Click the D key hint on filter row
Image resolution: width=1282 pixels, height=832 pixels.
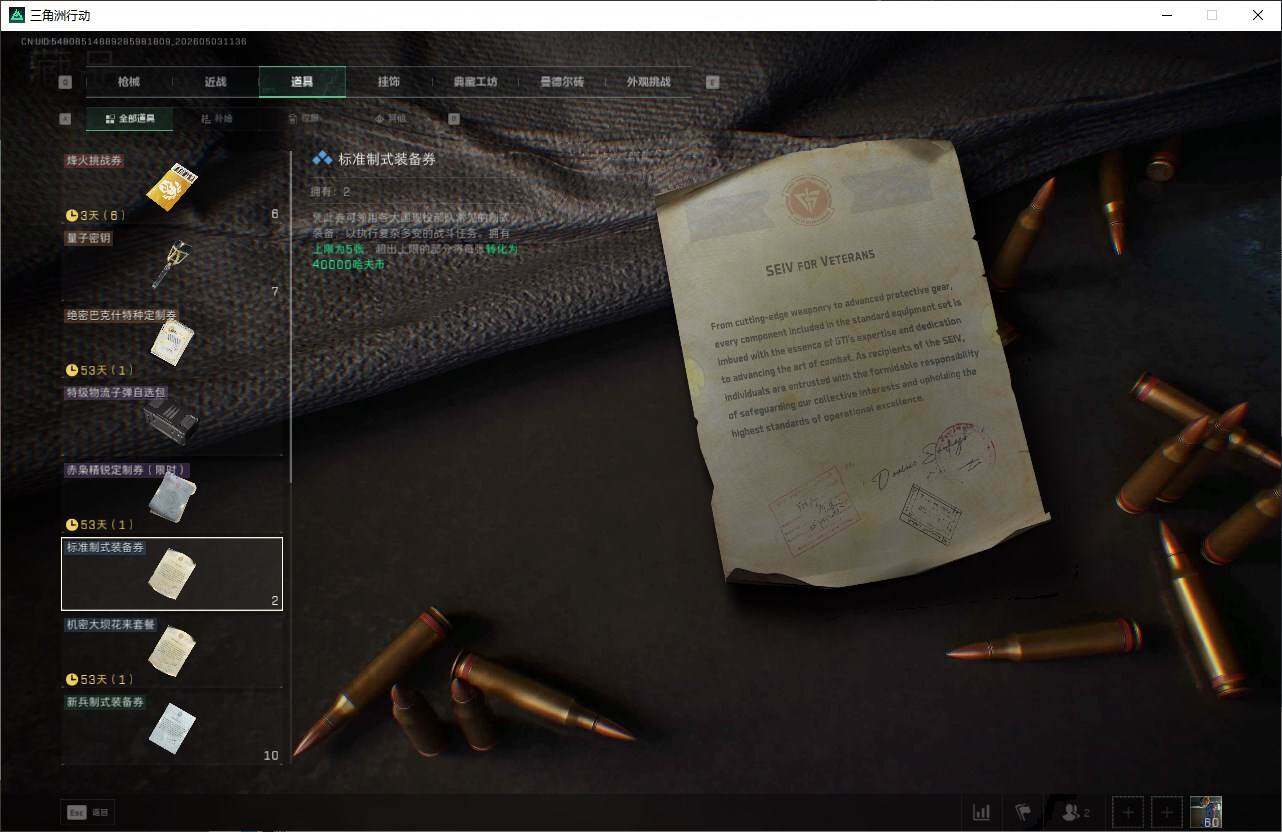pyautogui.click(x=454, y=119)
